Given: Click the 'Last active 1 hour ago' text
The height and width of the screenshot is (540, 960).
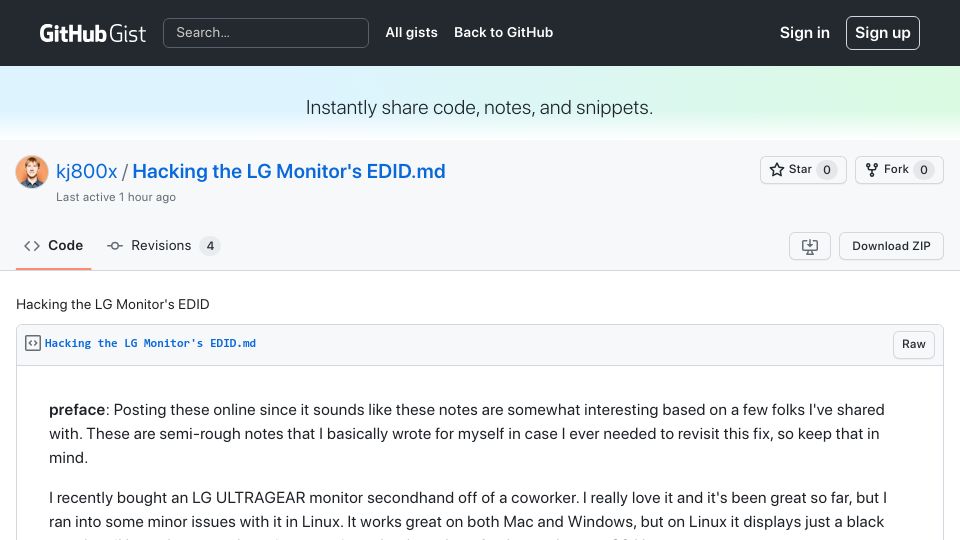Looking at the screenshot, I should (x=116, y=197).
